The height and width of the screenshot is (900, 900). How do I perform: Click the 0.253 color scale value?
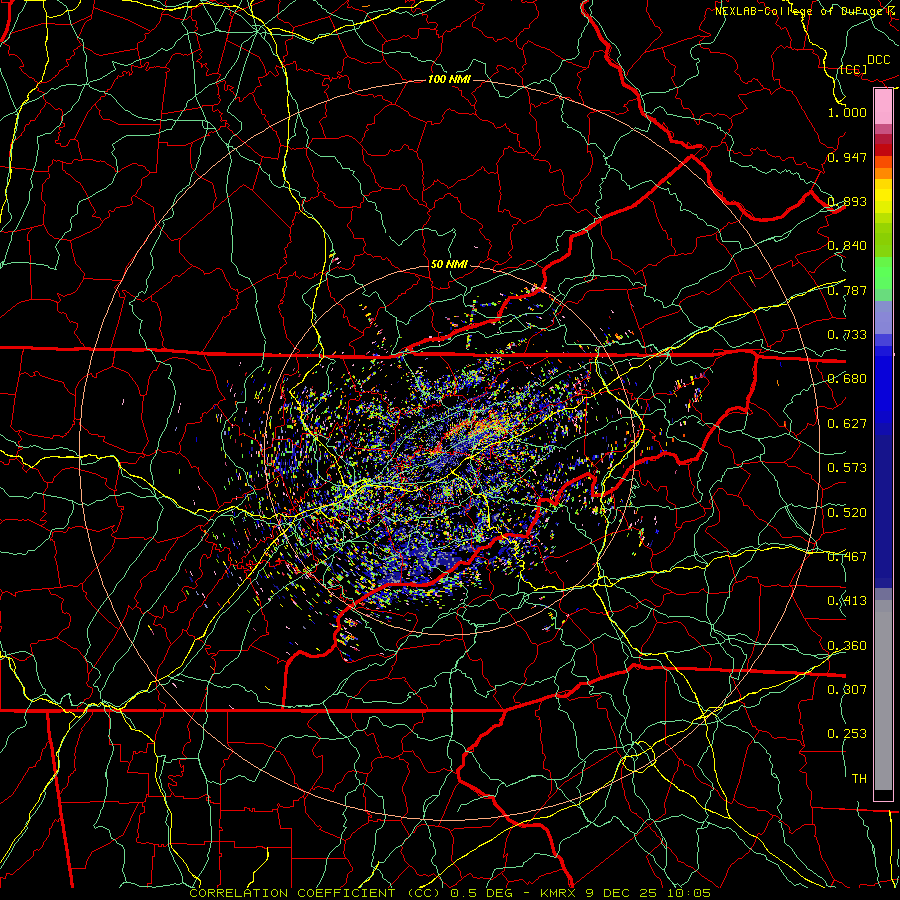[x=847, y=734]
